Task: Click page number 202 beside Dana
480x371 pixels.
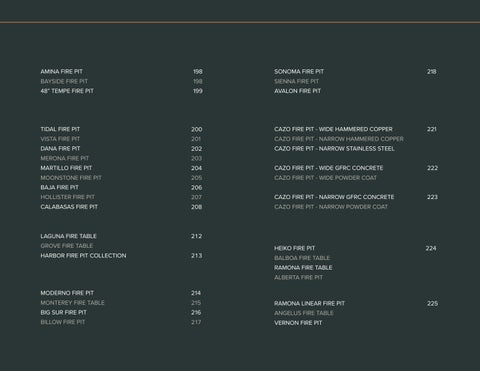Action: click(197, 149)
